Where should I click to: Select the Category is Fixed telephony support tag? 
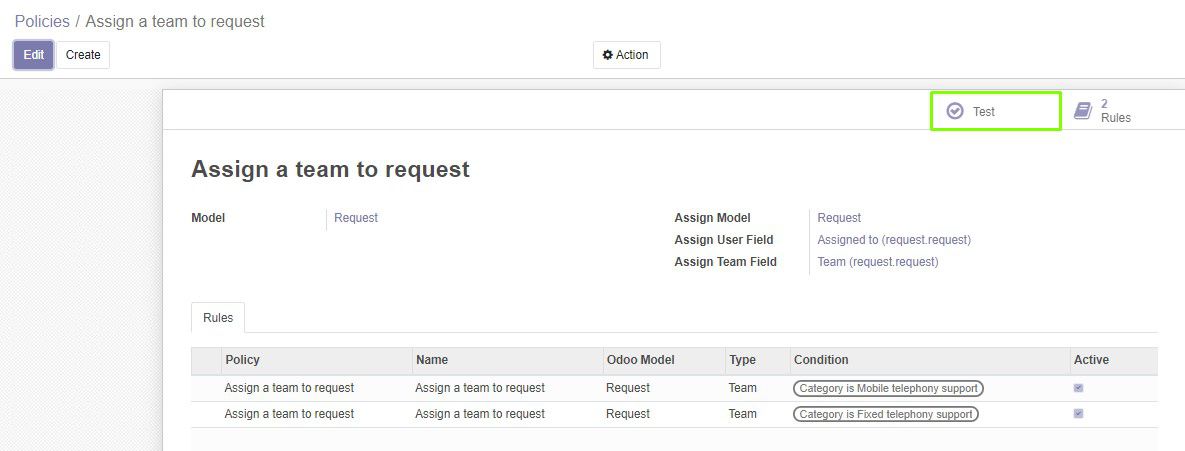[x=886, y=414]
